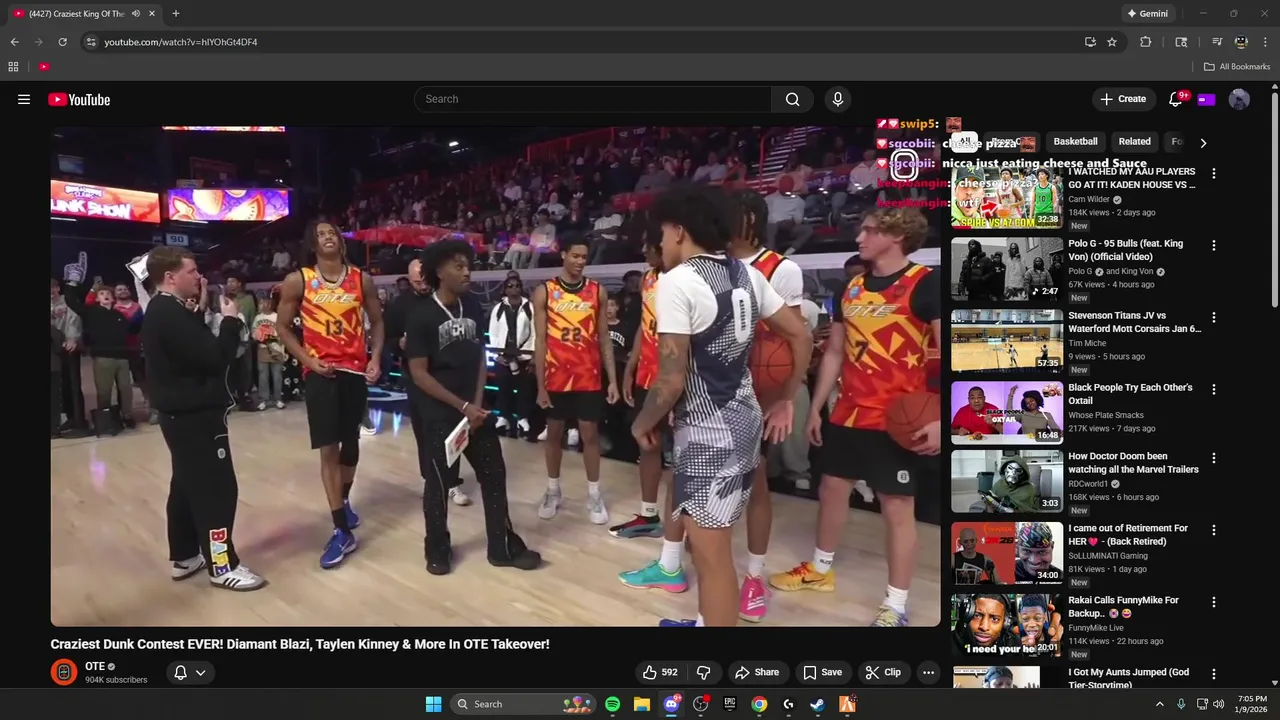1280x720 pixels.
Task: Click the YouTube search magnifier button
Action: coord(792,99)
